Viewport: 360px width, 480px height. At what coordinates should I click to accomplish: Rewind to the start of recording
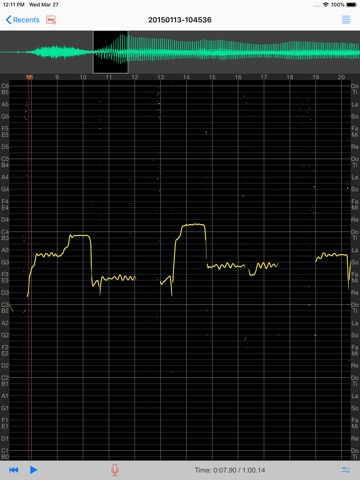(x=14, y=470)
